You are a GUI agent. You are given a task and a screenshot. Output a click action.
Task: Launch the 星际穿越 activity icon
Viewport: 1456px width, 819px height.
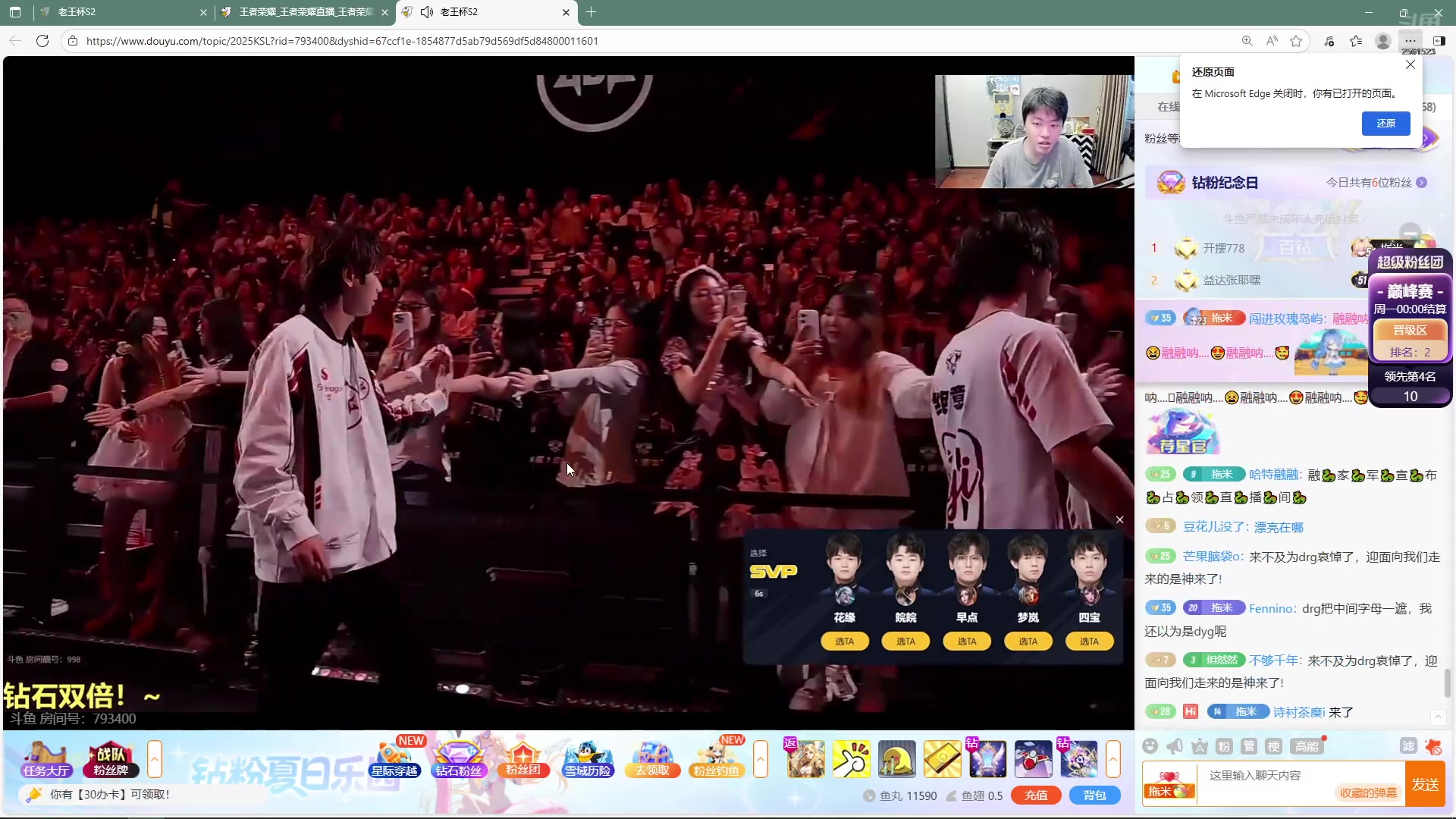point(394,759)
